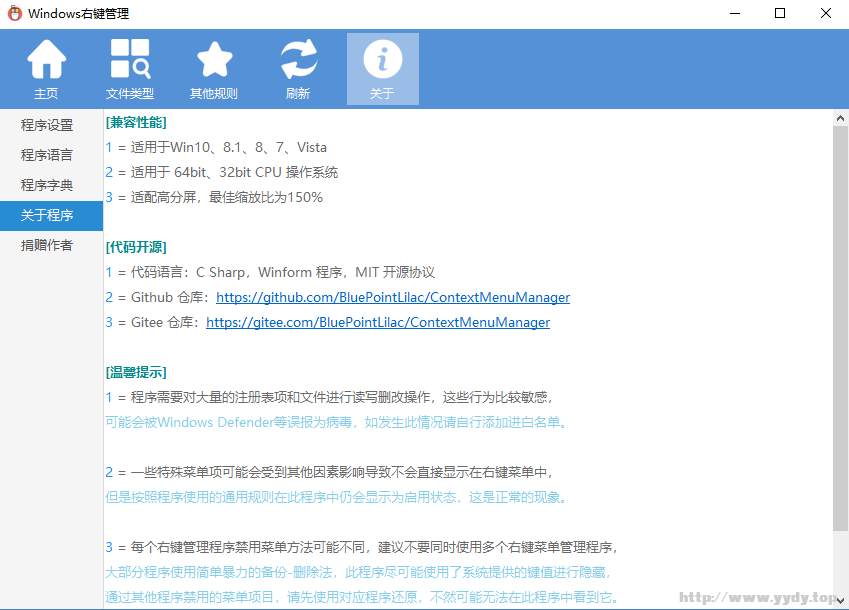Screen dimensions: 849x610
Task: Select the 关于 info icon
Action: coord(383,69)
